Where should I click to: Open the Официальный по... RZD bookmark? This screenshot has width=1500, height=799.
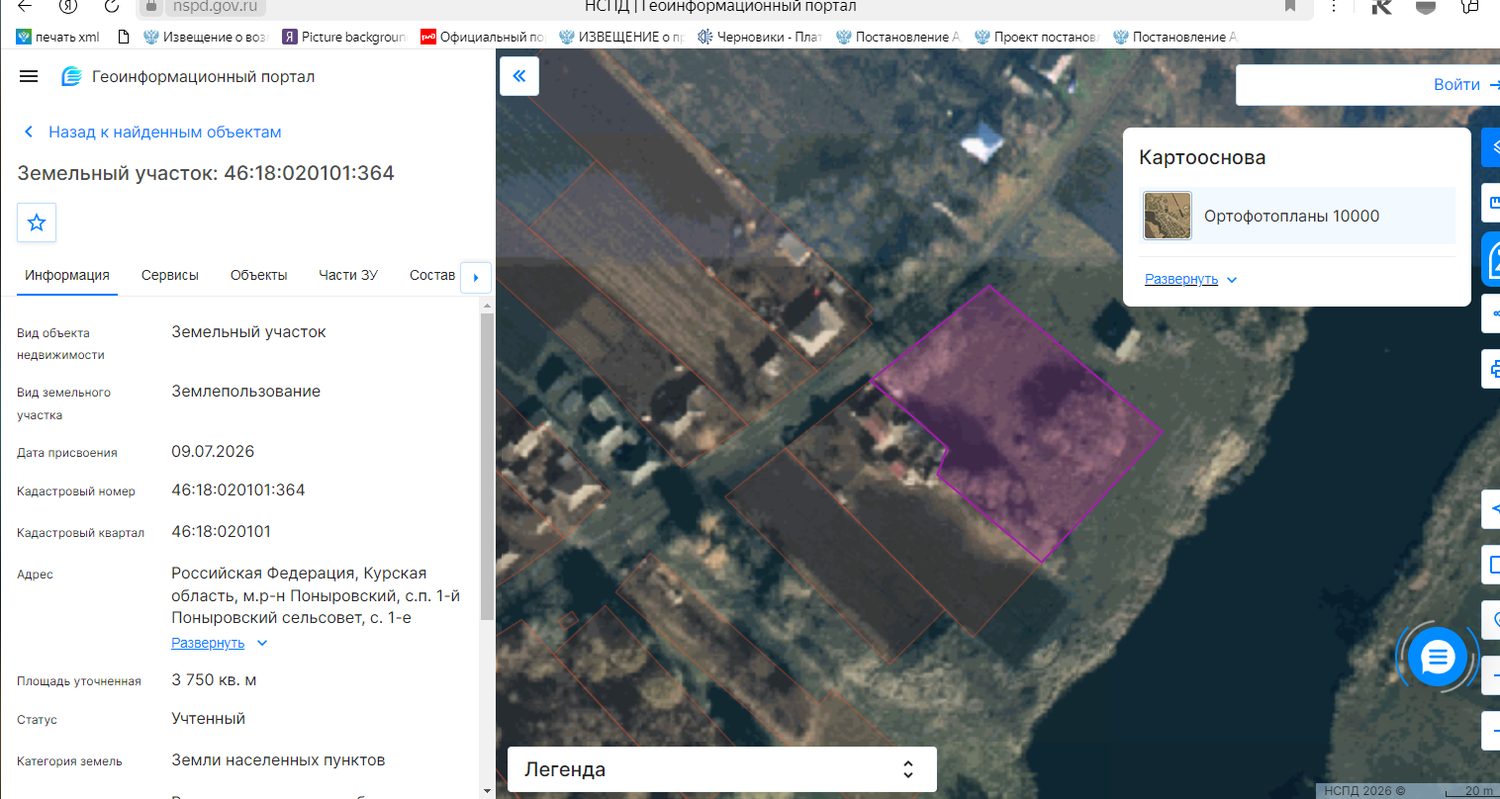pos(483,37)
